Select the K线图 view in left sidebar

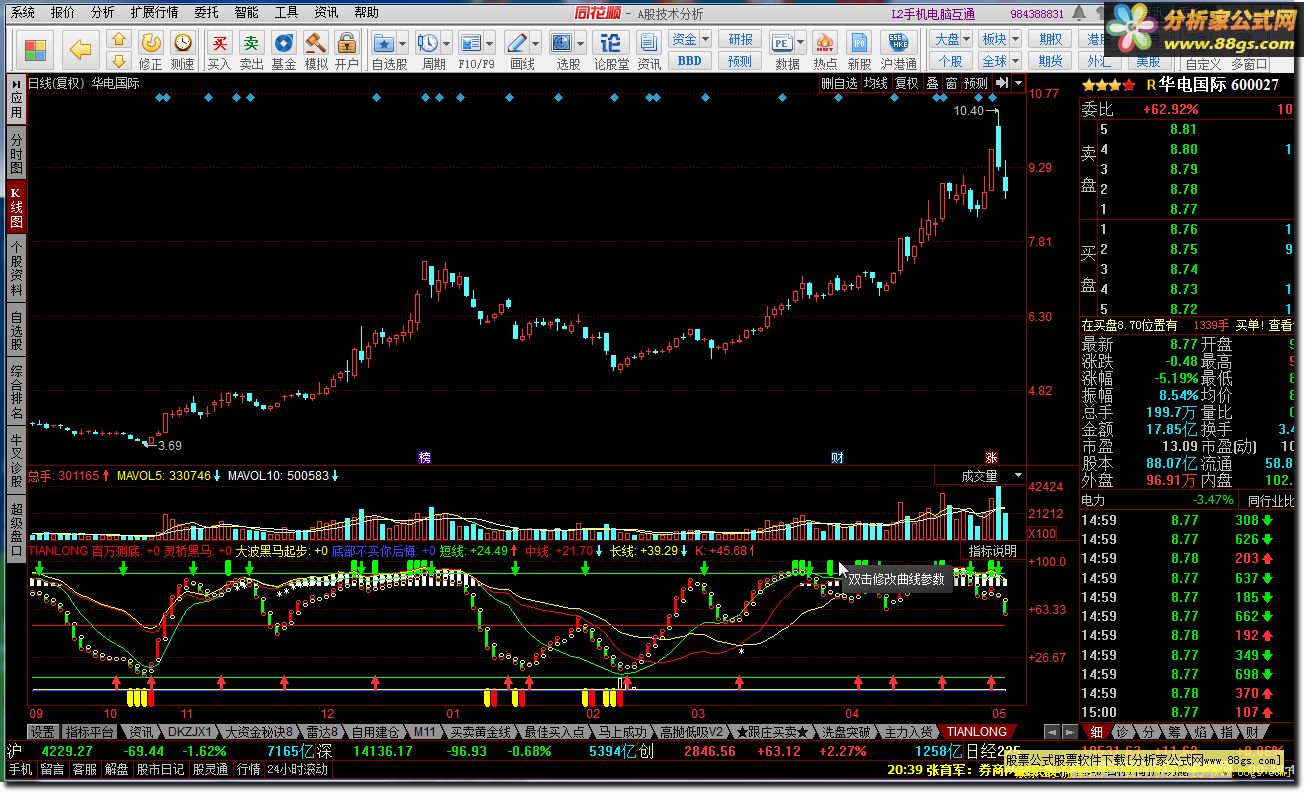(16, 207)
